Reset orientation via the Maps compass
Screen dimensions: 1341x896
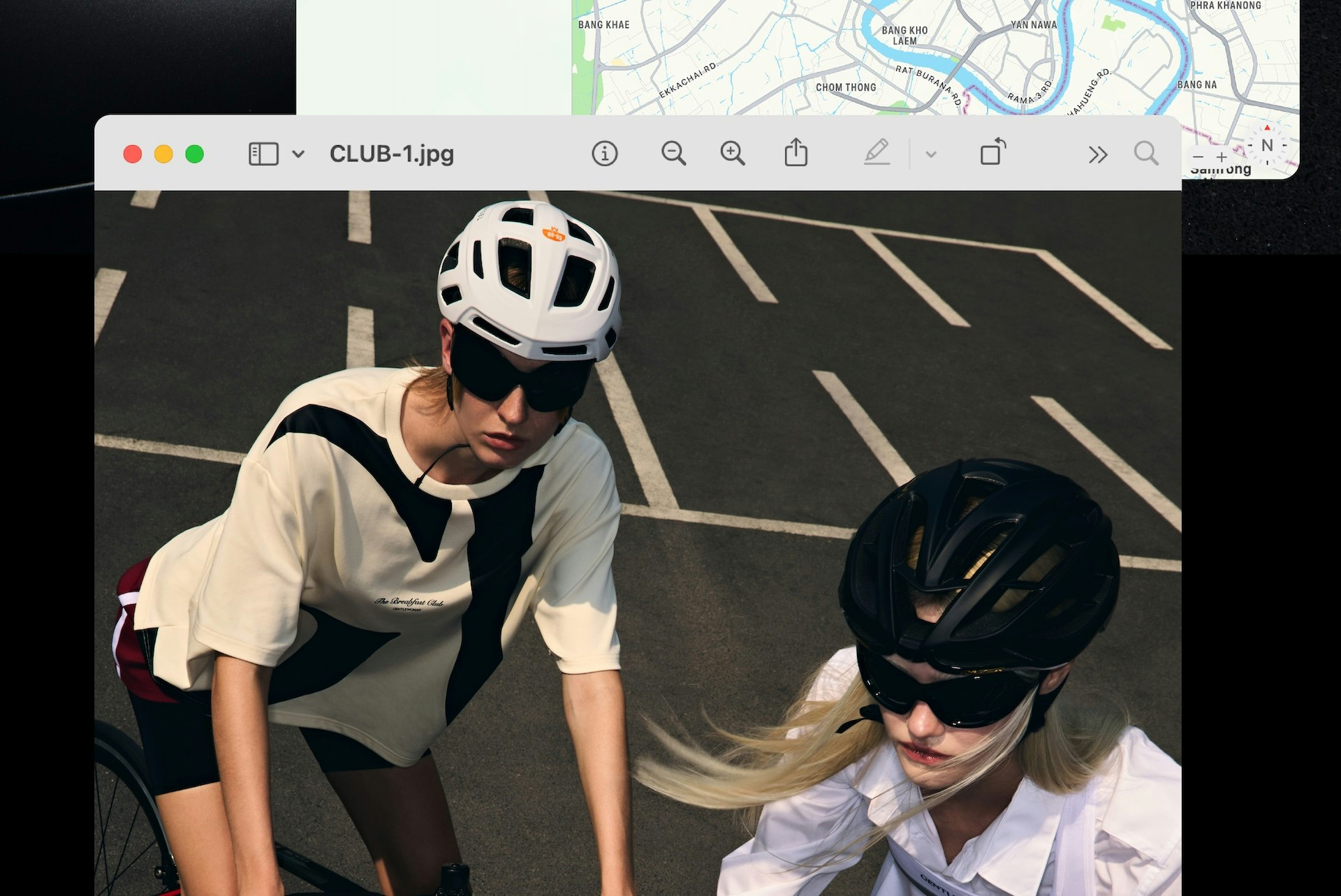(1267, 145)
